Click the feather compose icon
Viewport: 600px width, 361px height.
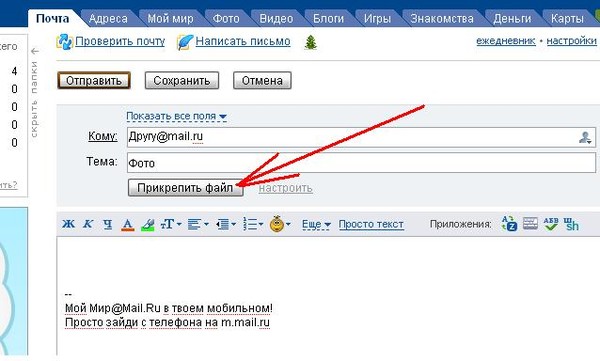click(185, 42)
